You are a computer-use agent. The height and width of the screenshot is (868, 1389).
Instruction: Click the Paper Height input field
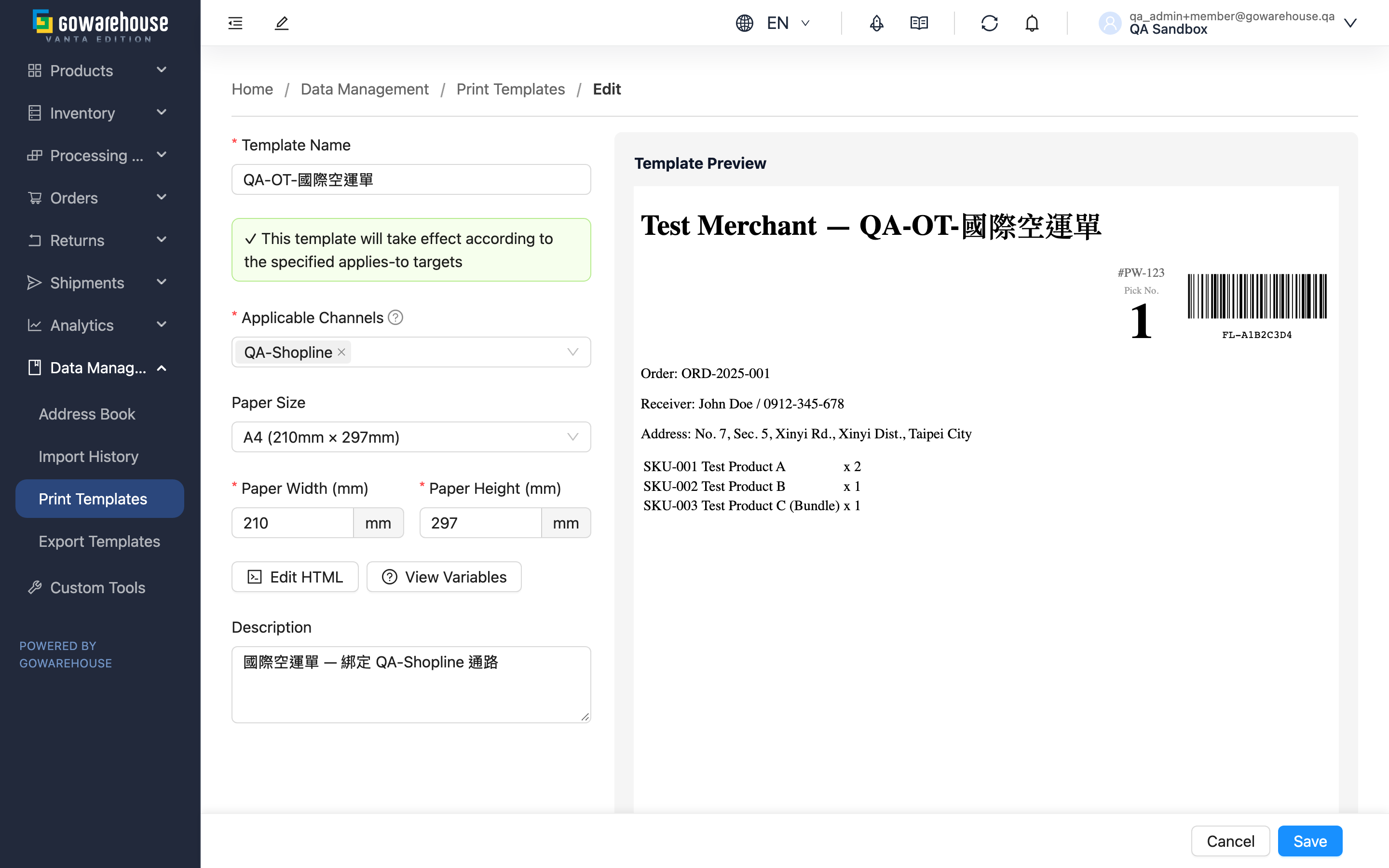point(480,522)
